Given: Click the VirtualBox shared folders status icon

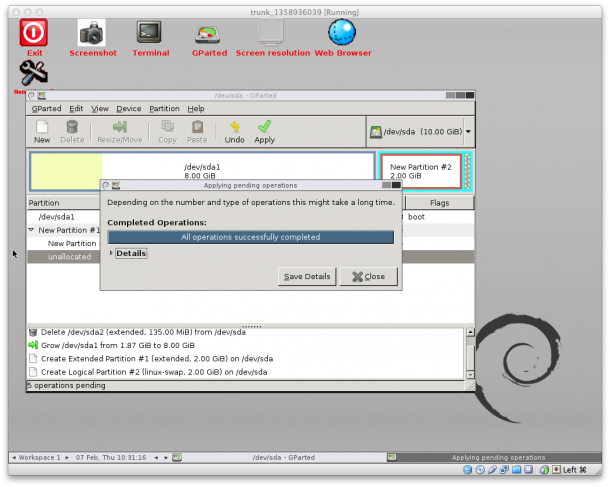Looking at the screenshot, I should click(516, 469).
